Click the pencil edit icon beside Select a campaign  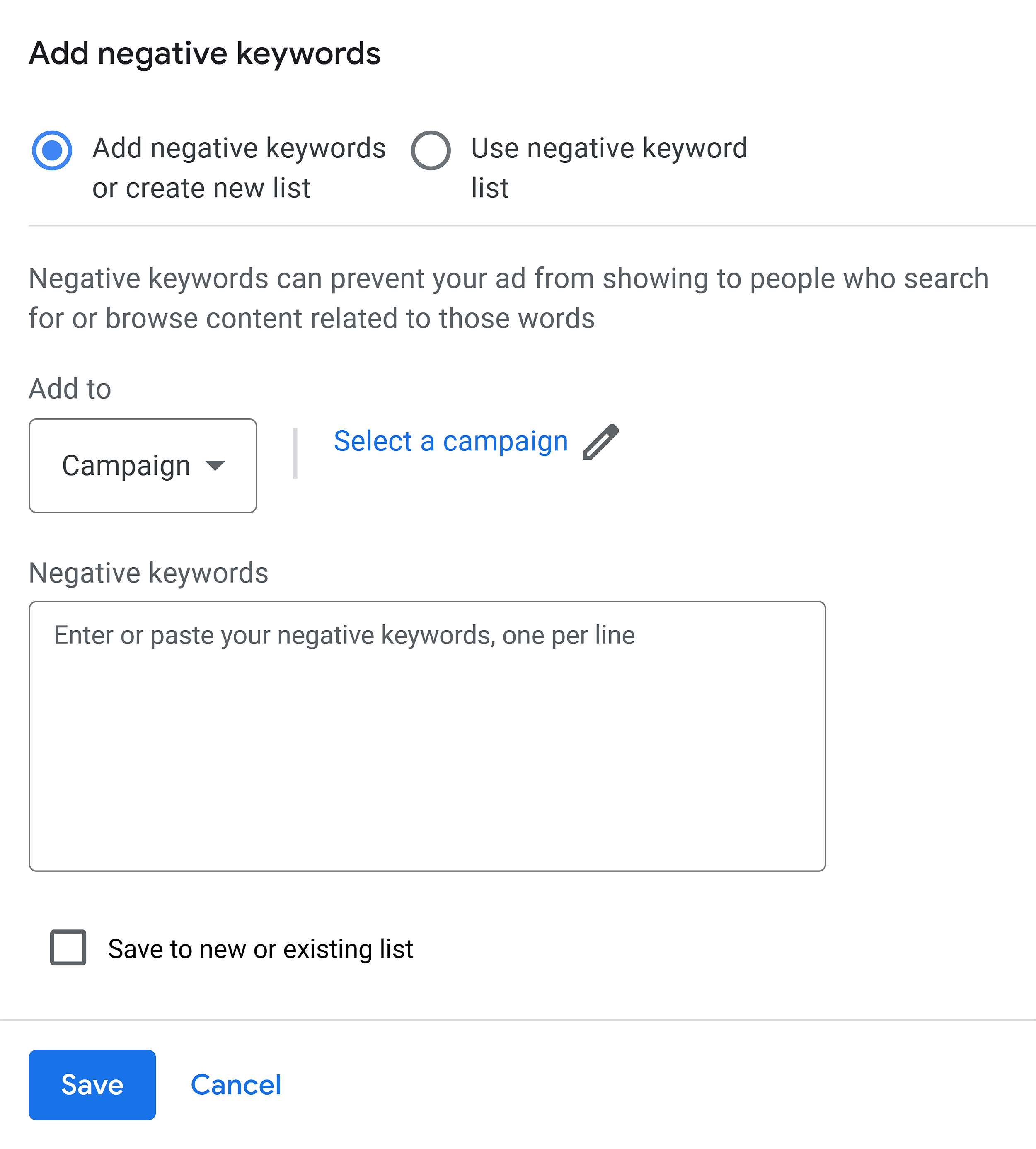[600, 443]
